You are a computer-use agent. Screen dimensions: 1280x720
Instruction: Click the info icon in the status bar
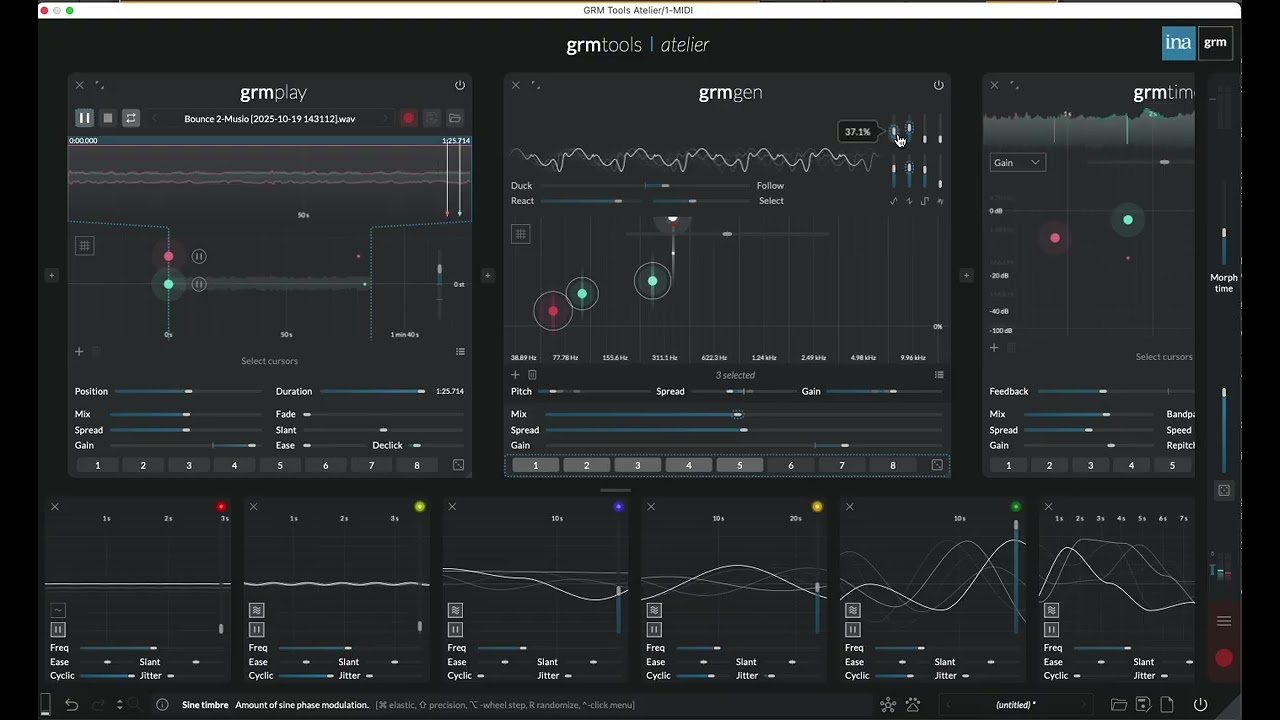[x=162, y=705]
